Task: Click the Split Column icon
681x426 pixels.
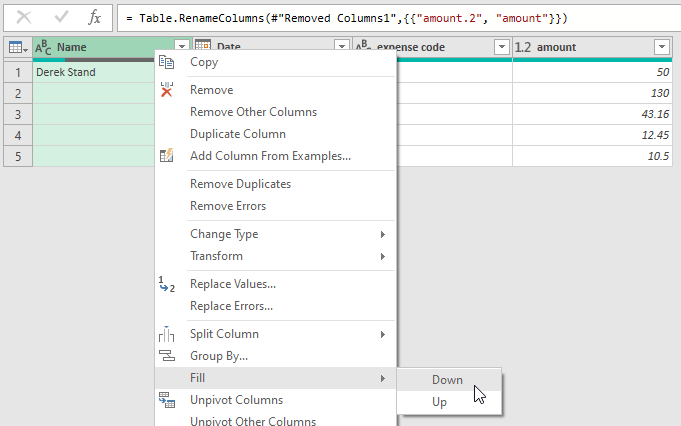Action: [x=166, y=334]
